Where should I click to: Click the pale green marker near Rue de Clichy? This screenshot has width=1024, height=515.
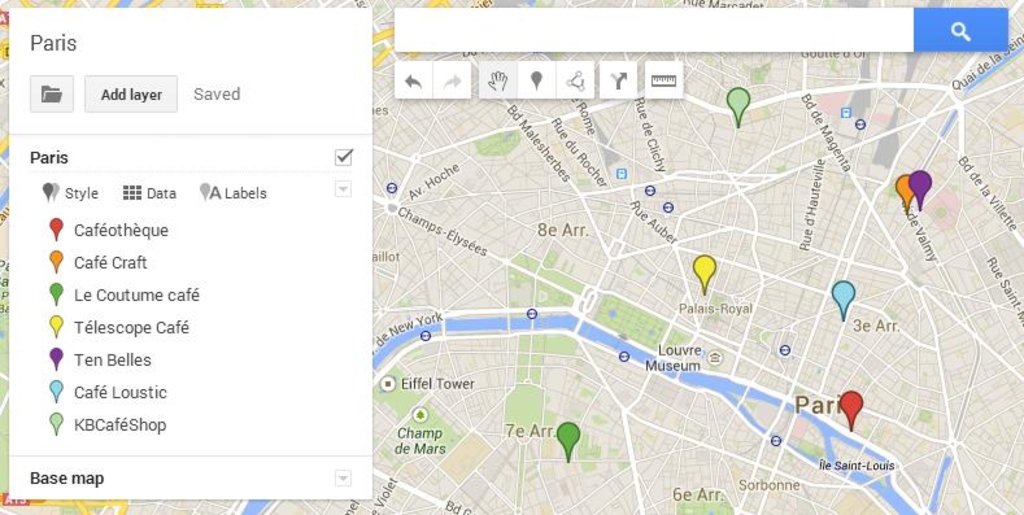tap(738, 106)
